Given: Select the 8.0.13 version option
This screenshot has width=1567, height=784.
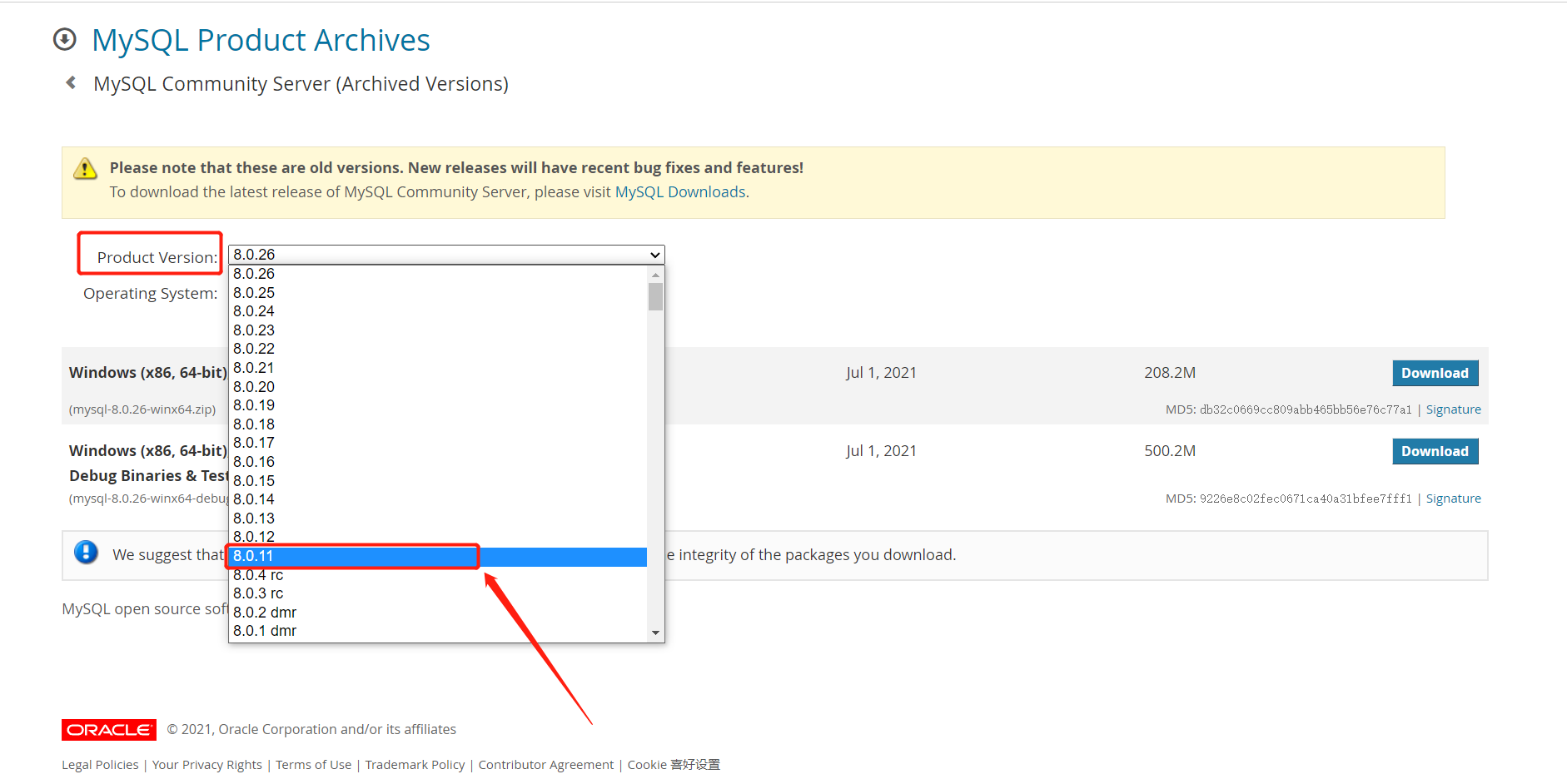Looking at the screenshot, I should coord(438,519).
